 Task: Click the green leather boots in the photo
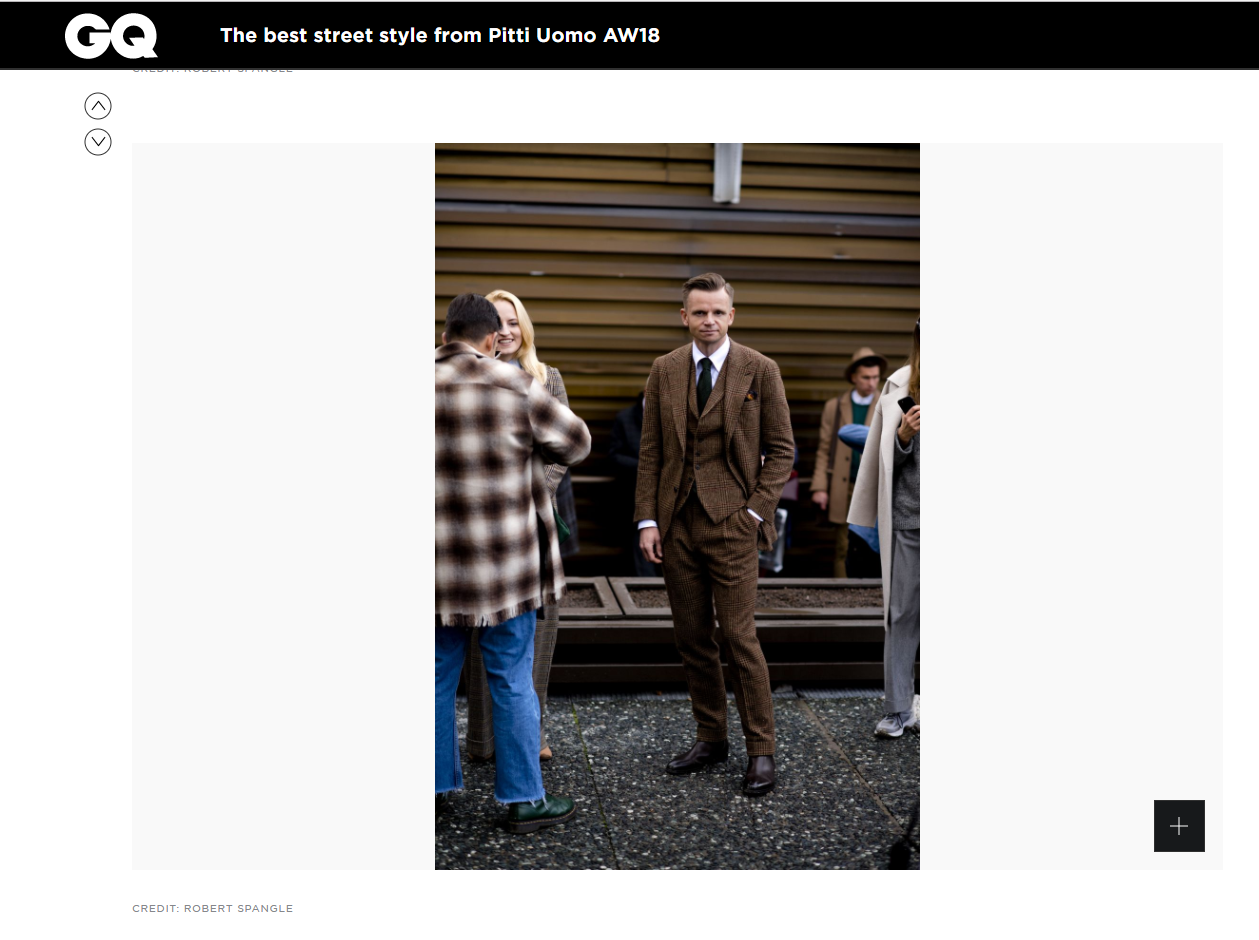click(538, 812)
